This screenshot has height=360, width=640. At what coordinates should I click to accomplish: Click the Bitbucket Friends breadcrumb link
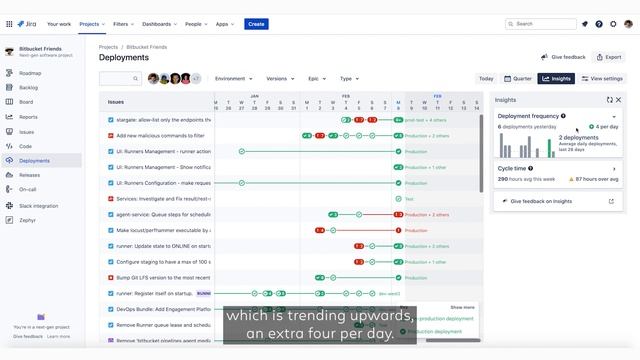coord(147,47)
